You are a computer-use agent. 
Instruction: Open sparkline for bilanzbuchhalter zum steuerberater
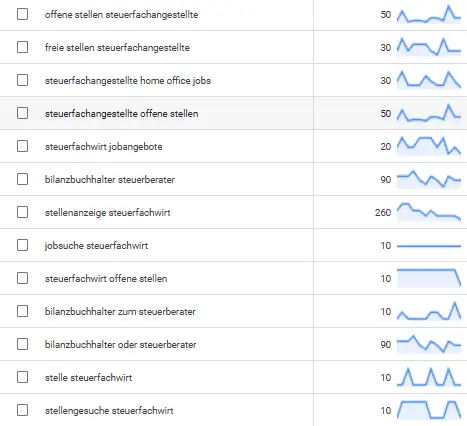(x=429, y=311)
